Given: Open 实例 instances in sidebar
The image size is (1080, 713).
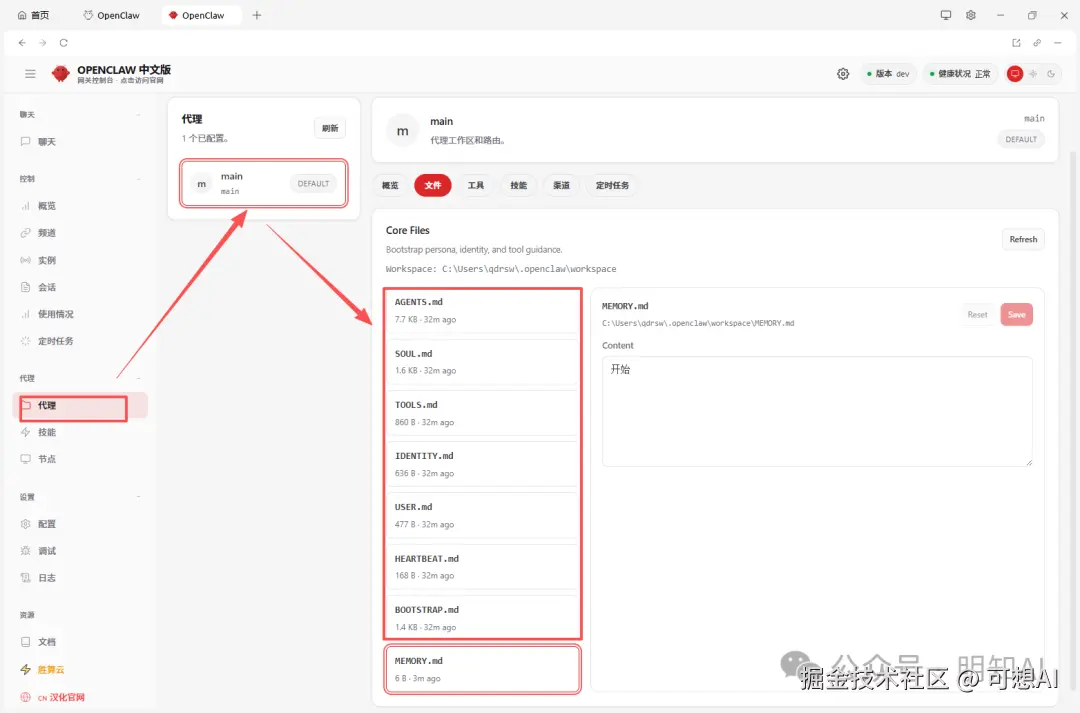Looking at the screenshot, I should (80, 260).
